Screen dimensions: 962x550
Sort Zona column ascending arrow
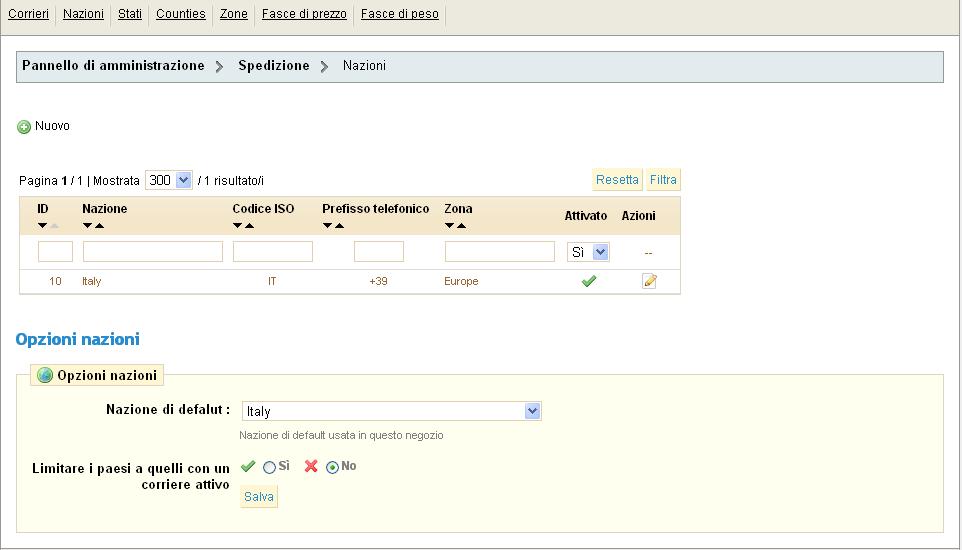461,225
